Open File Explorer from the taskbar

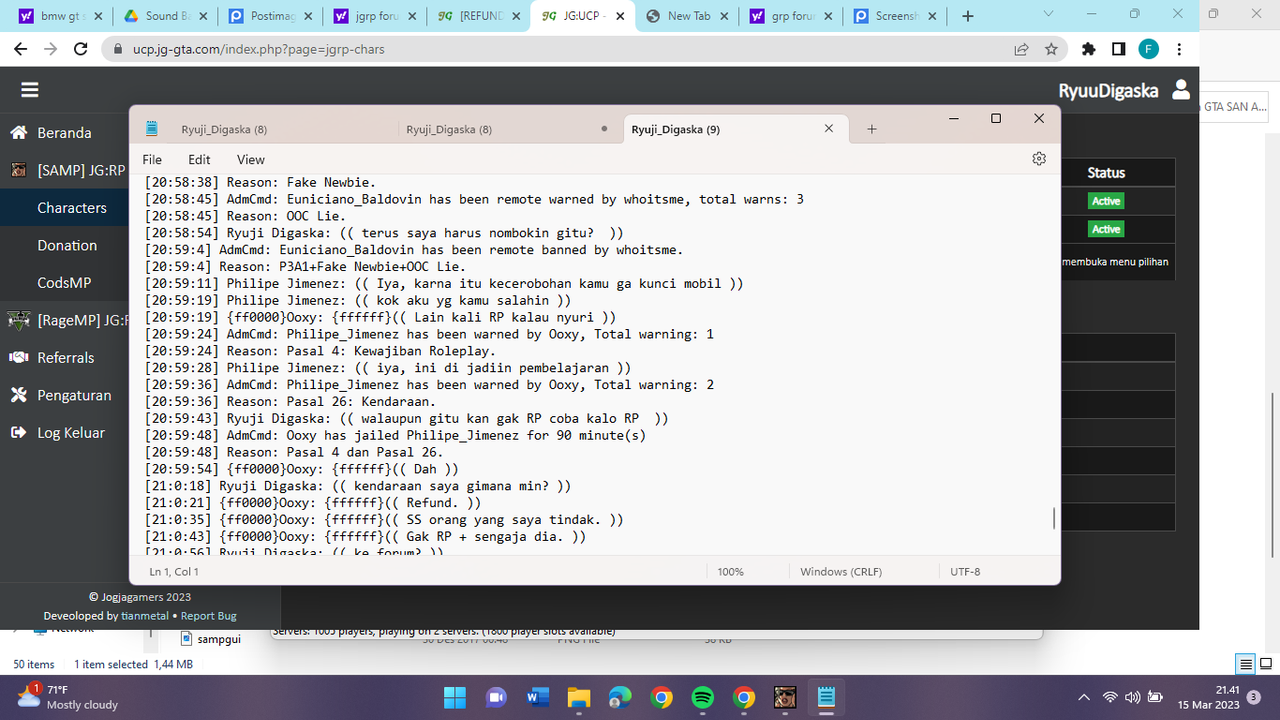pos(578,697)
